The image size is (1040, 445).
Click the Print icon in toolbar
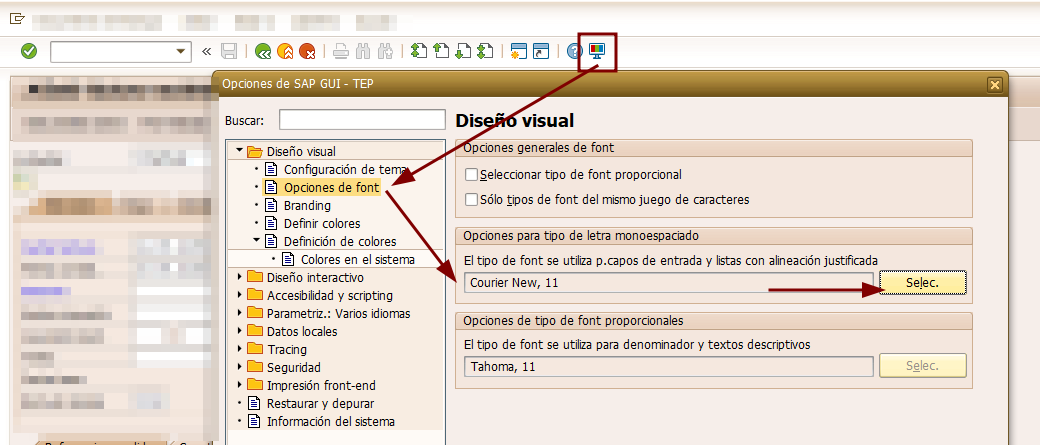341,51
